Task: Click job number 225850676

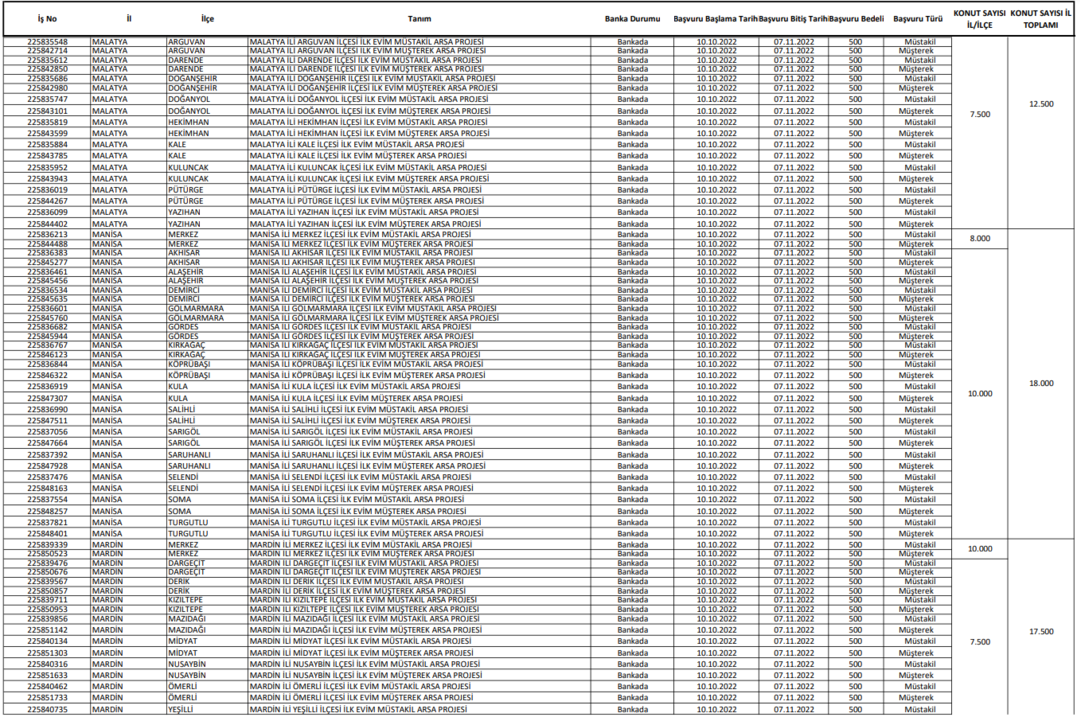Action: click(x=48, y=572)
